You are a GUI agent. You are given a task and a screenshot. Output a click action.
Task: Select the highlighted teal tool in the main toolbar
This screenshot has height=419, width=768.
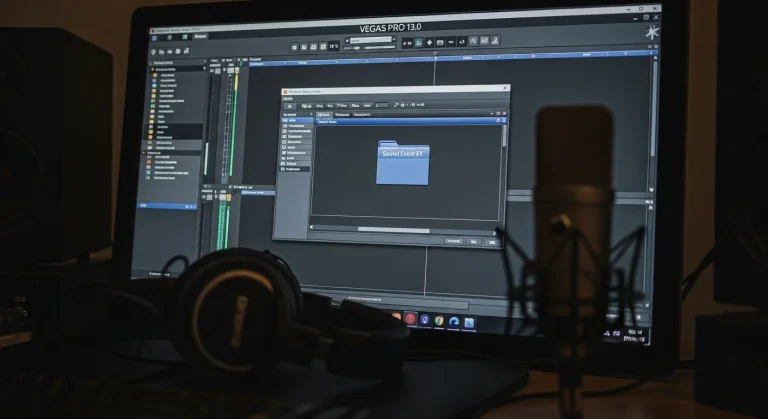coord(419,43)
